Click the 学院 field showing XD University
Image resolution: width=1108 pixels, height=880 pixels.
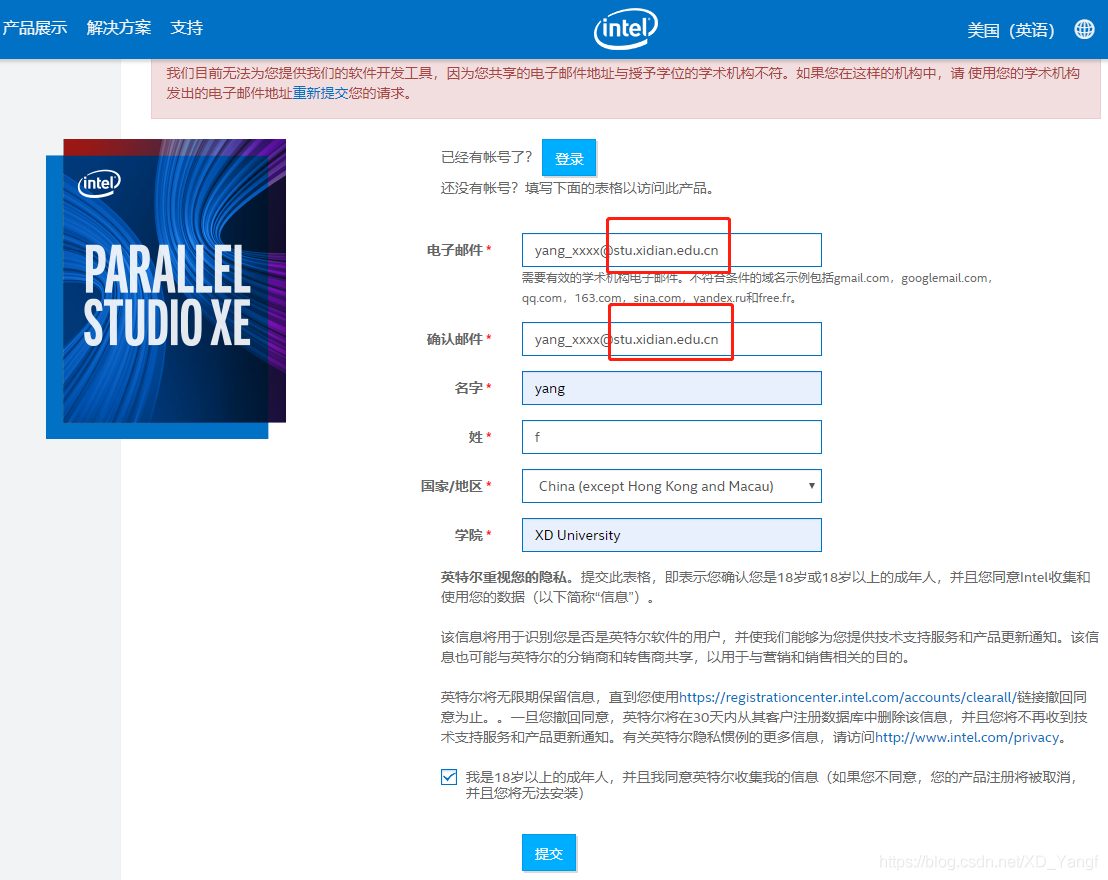coord(671,535)
